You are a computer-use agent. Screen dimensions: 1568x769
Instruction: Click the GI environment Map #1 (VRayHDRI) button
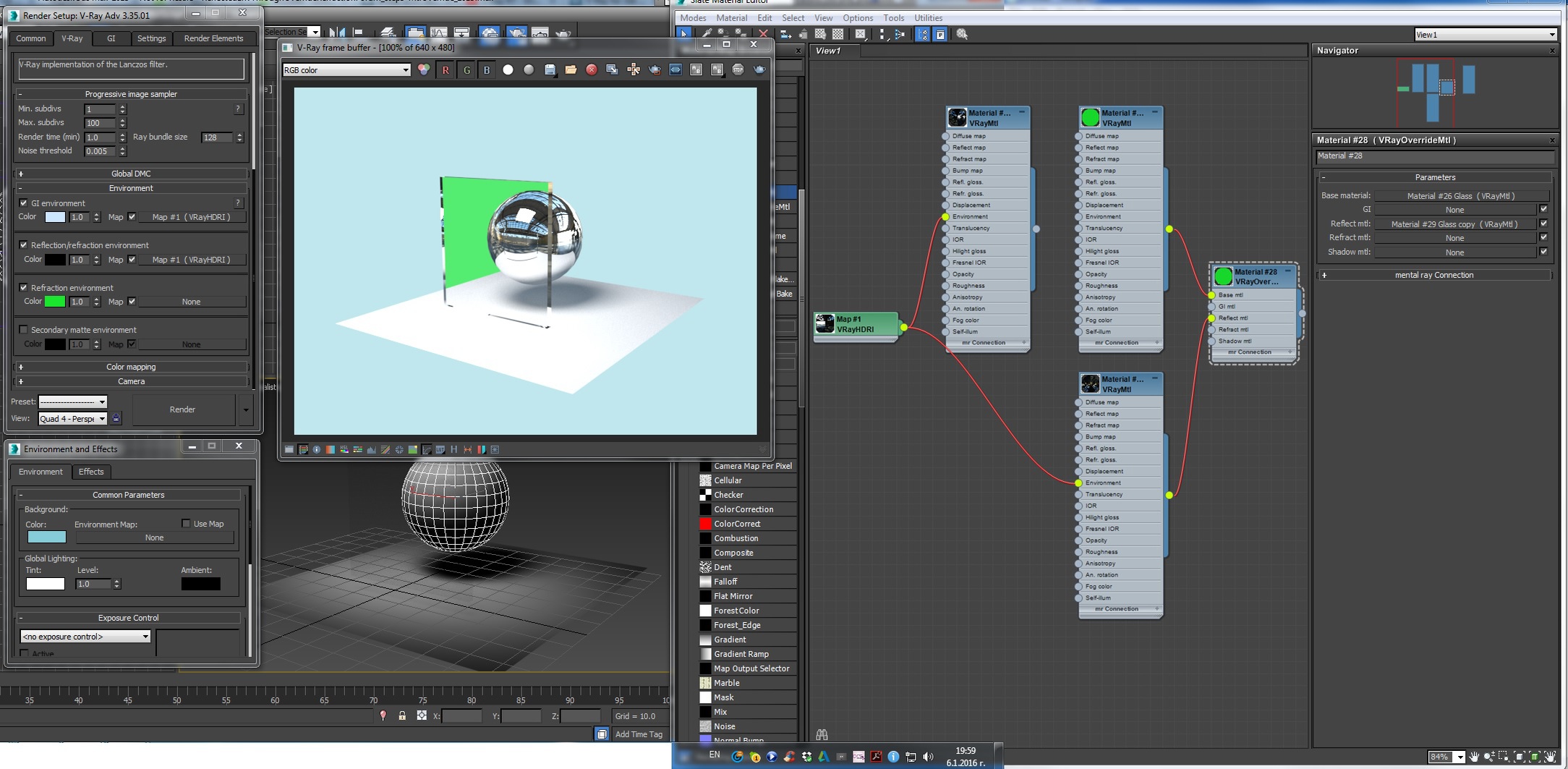(x=192, y=217)
